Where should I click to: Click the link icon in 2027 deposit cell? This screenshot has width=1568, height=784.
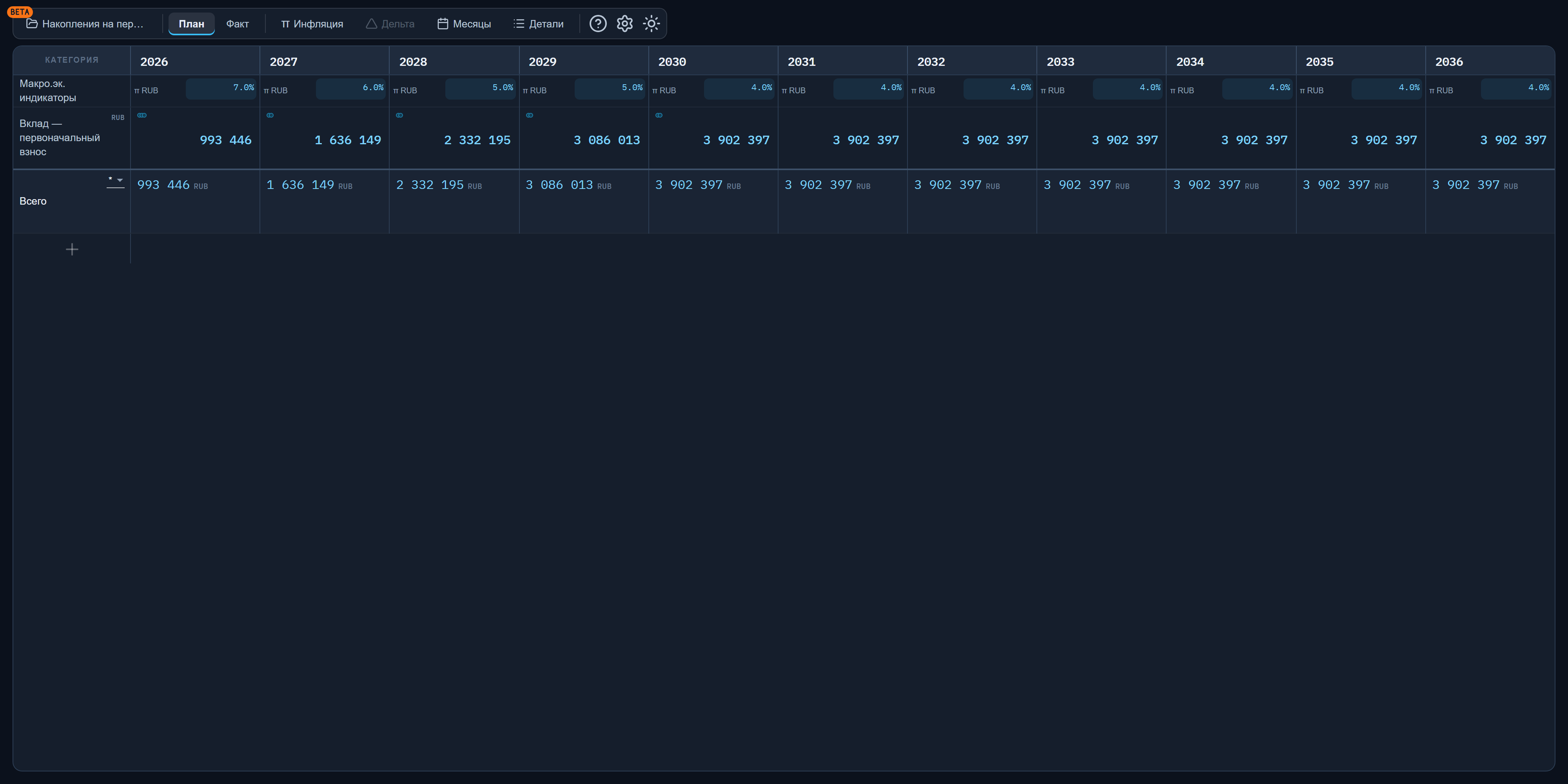click(270, 115)
